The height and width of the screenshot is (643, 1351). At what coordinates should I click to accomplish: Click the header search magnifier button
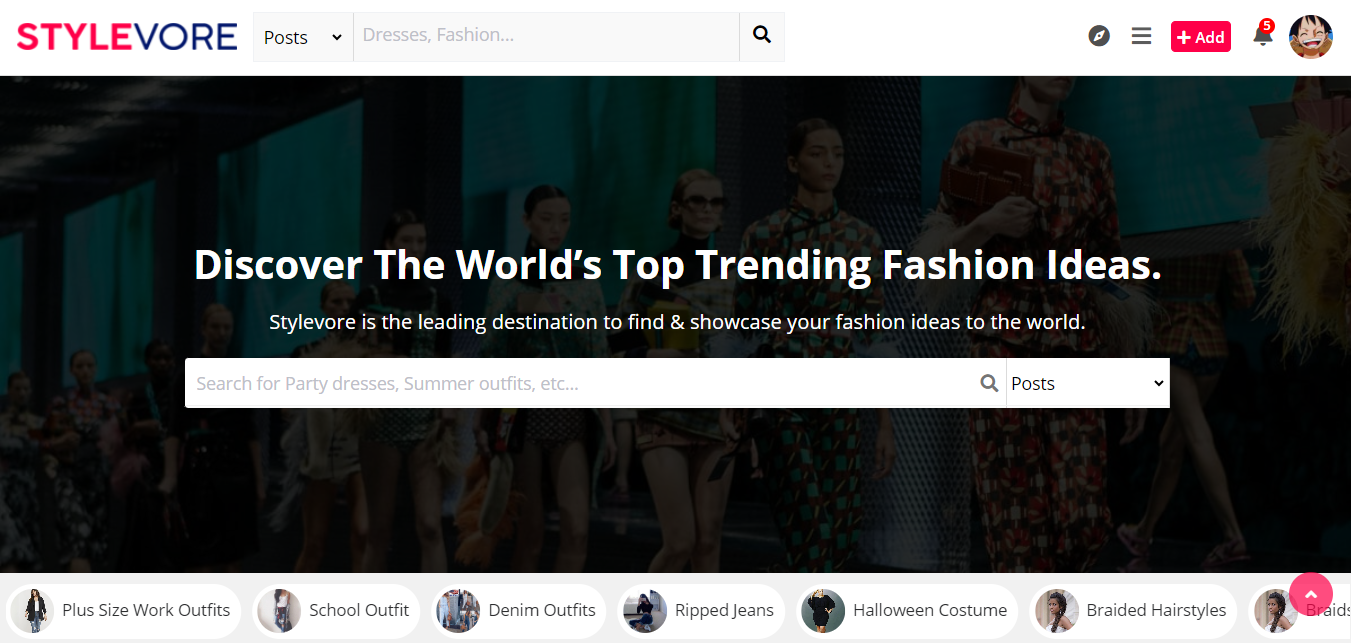[x=762, y=36]
